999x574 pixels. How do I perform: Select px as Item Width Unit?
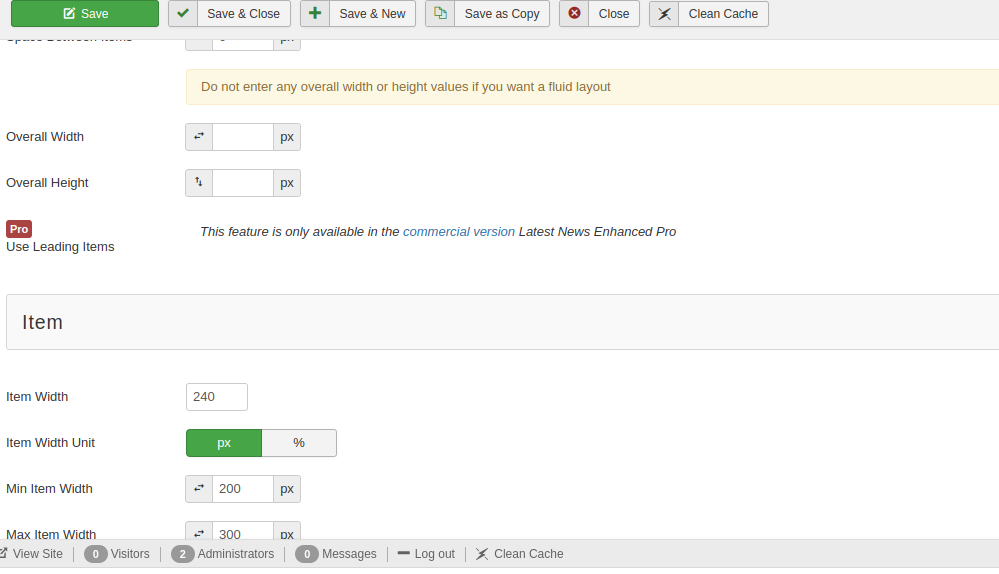point(224,443)
